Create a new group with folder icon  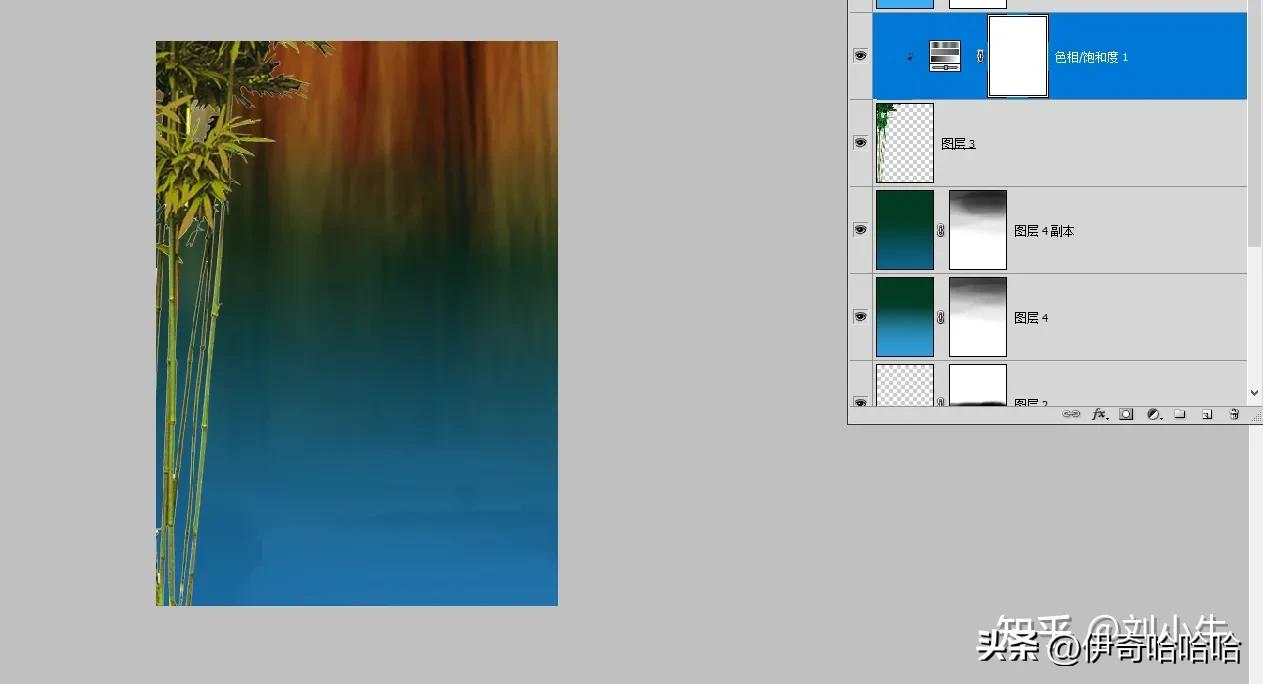coord(1180,414)
